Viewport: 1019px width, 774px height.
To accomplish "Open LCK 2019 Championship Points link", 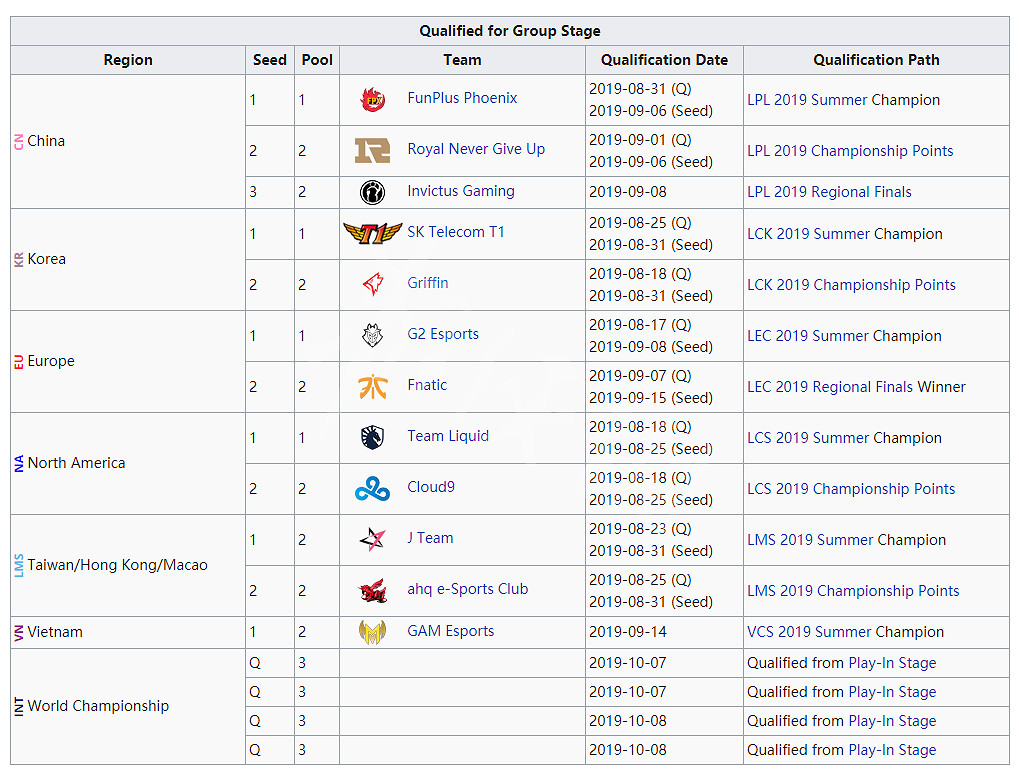I will (851, 285).
